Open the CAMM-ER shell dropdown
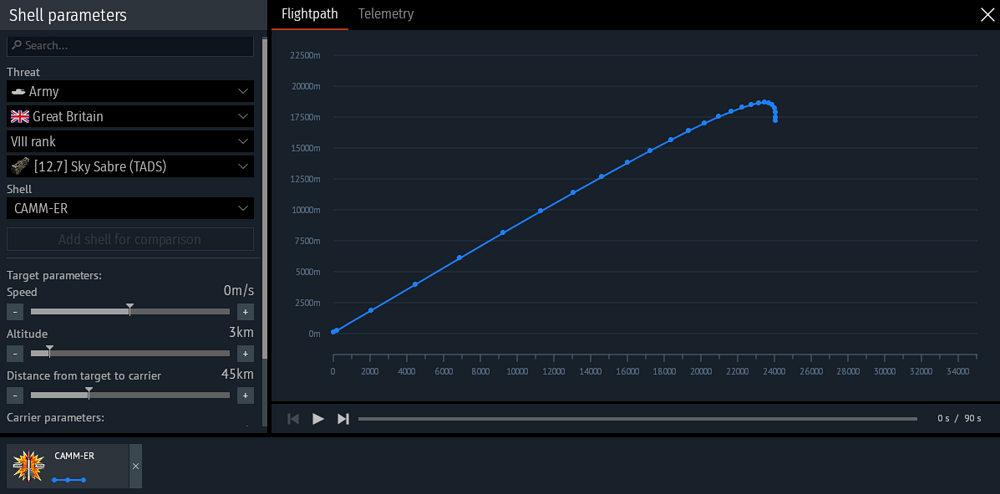Viewport: 1000px width, 494px height. (x=130, y=208)
